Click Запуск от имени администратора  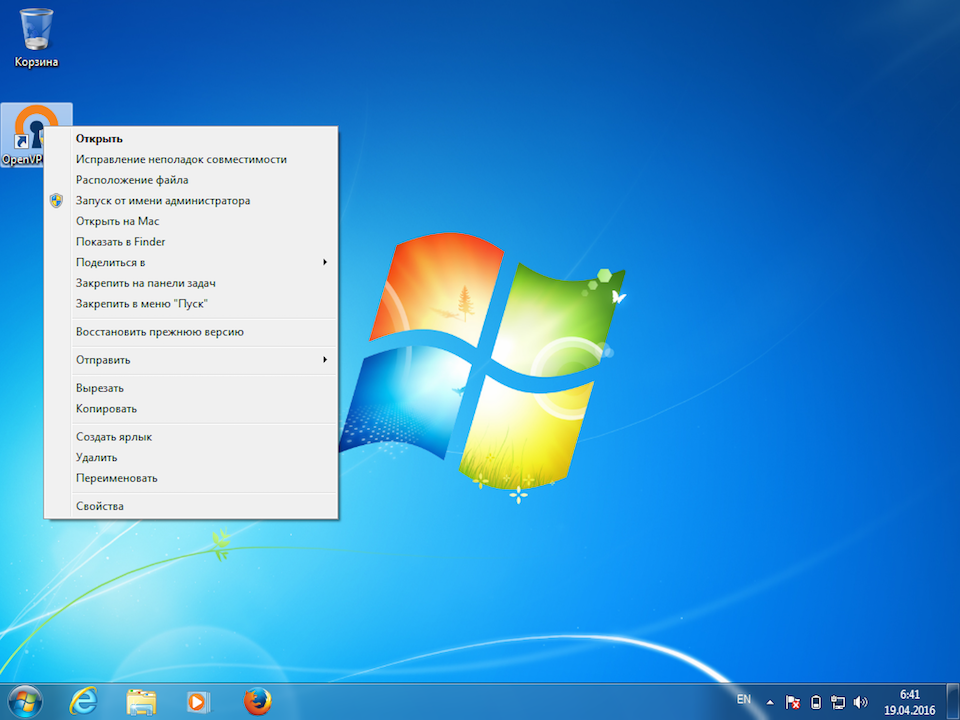tap(191, 201)
